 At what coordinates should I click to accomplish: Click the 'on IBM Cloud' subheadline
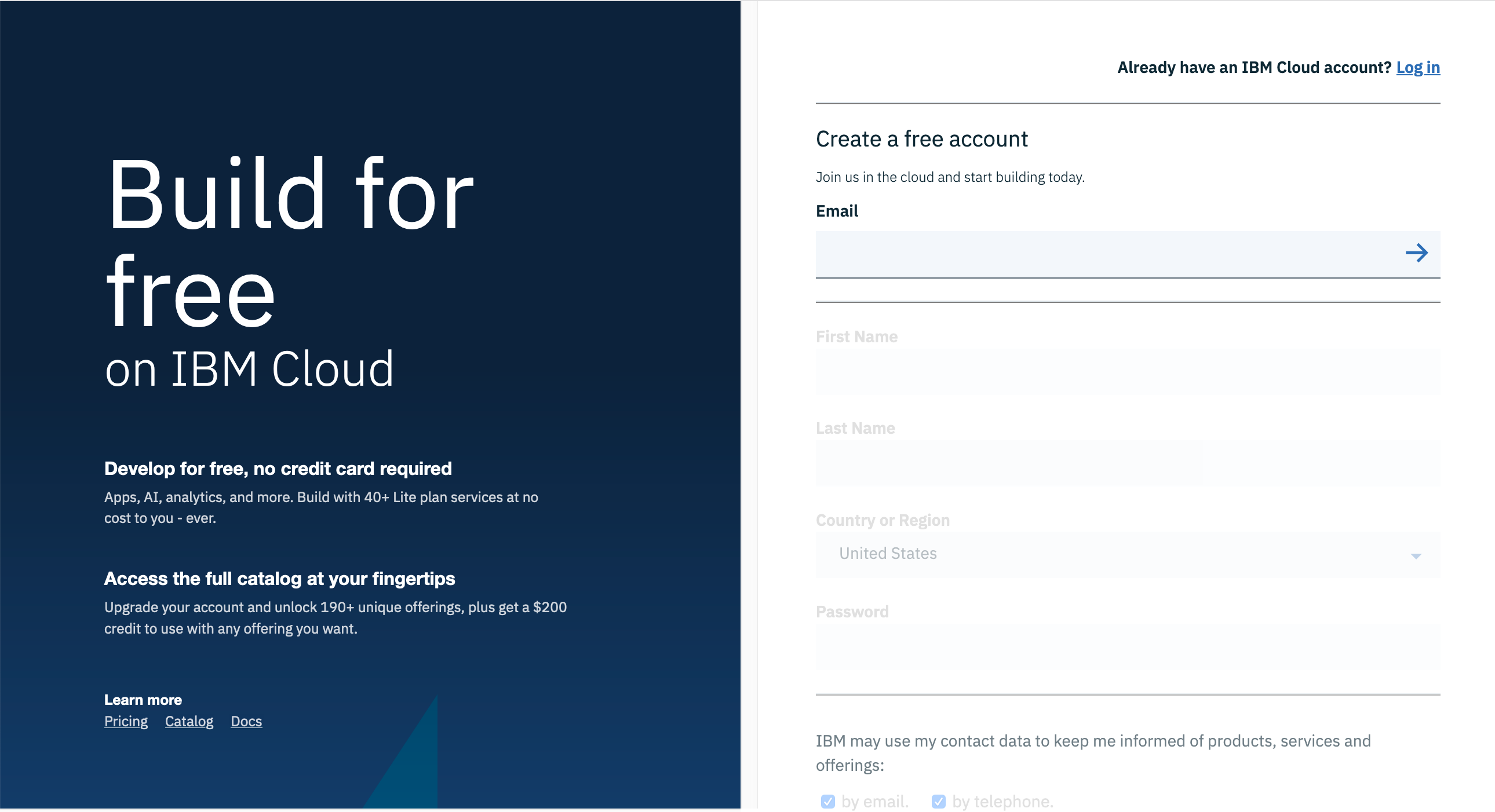point(250,370)
